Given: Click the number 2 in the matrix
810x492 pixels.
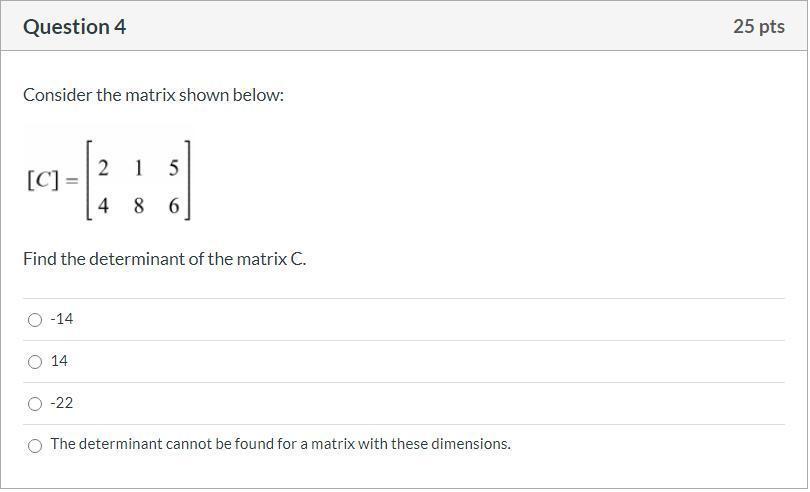Looking at the screenshot, I should coord(103,168).
